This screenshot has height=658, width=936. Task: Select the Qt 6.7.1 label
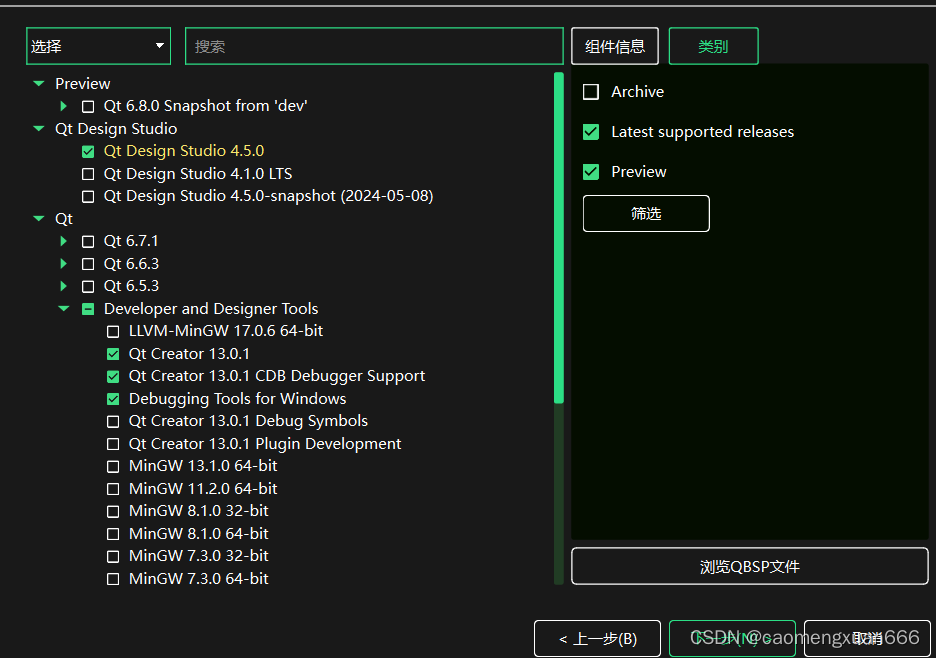[x=131, y=241]
